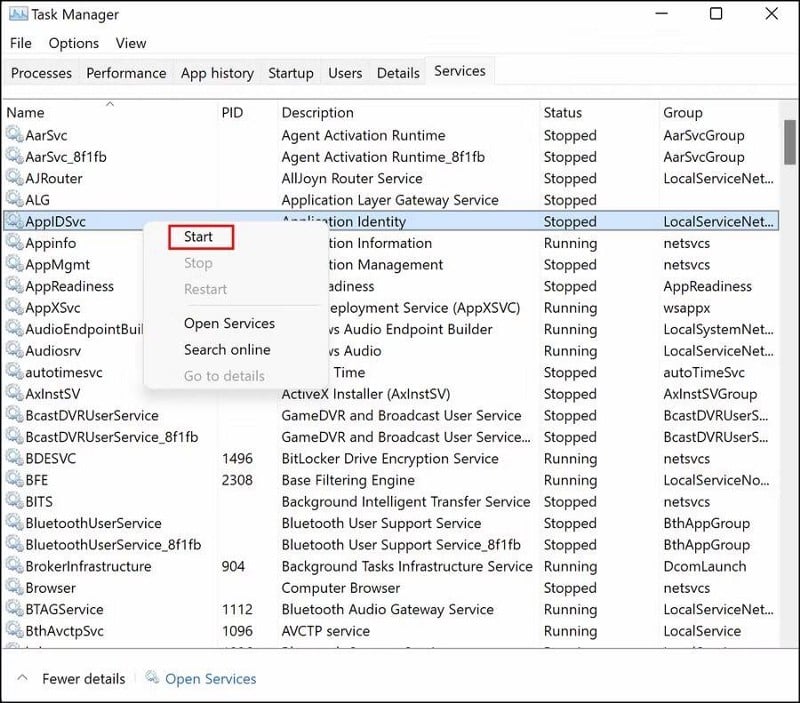Click the gear icon beside AppMgmt
Screen dimensions: 800x703
pos(14,264)
